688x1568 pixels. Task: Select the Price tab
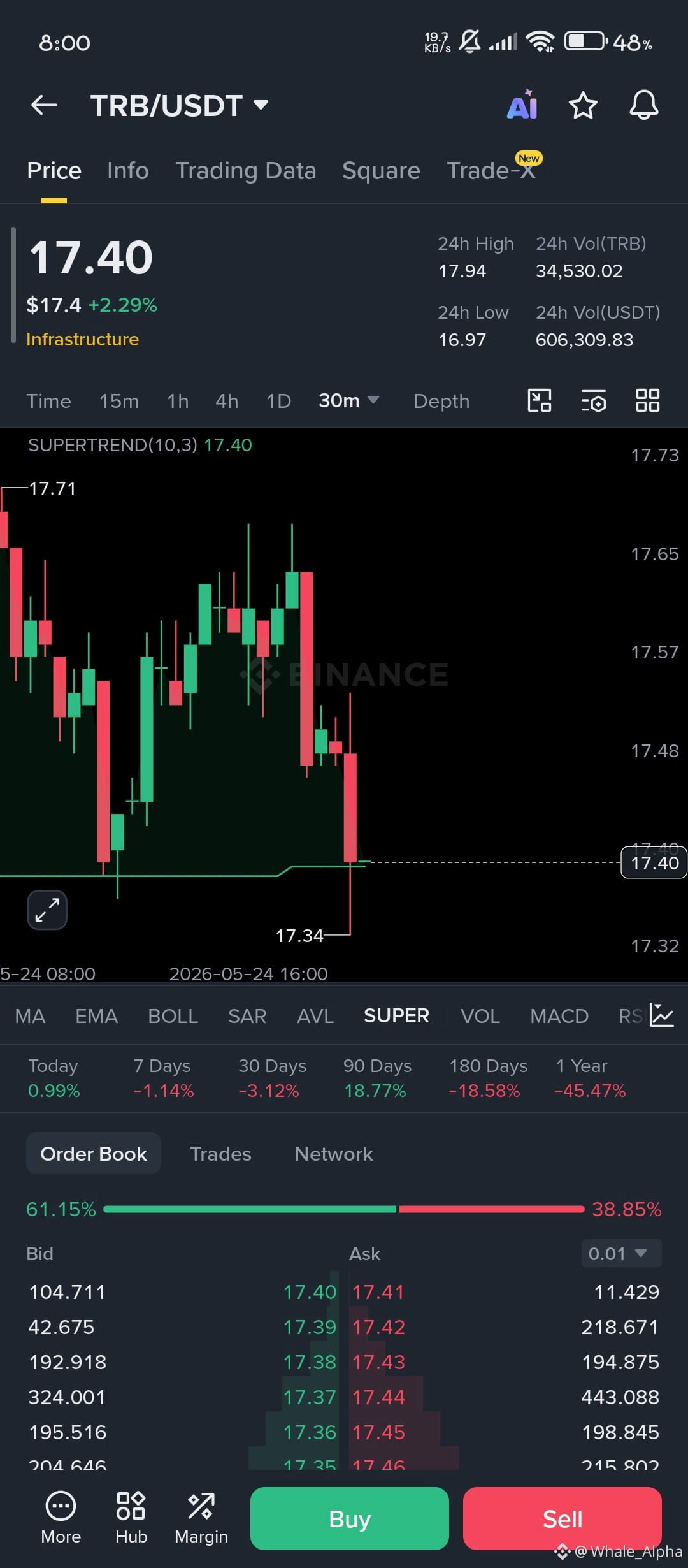[54, 171]
